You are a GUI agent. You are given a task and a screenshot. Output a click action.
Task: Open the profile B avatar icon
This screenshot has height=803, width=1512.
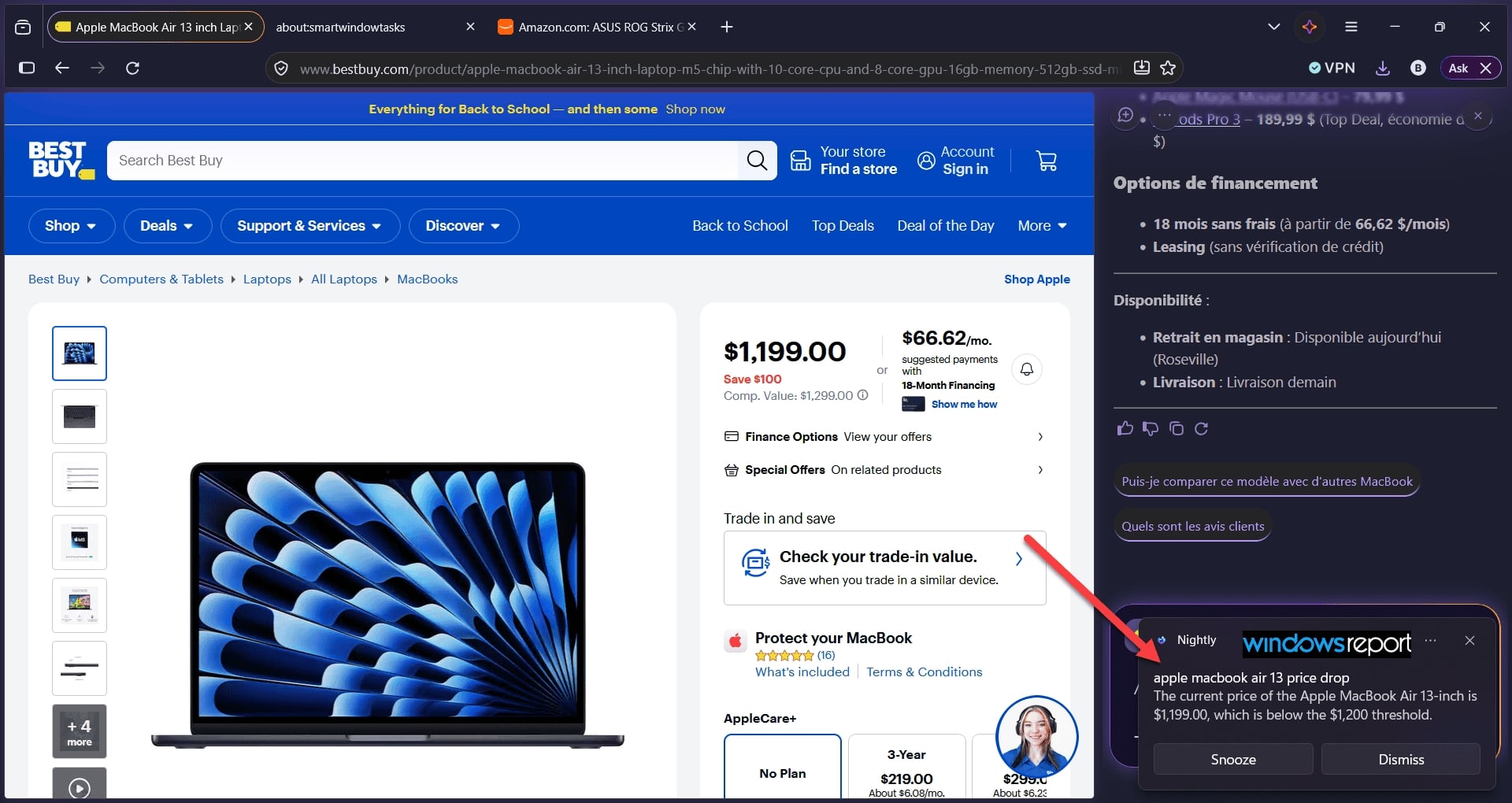tap(1418, 68)
